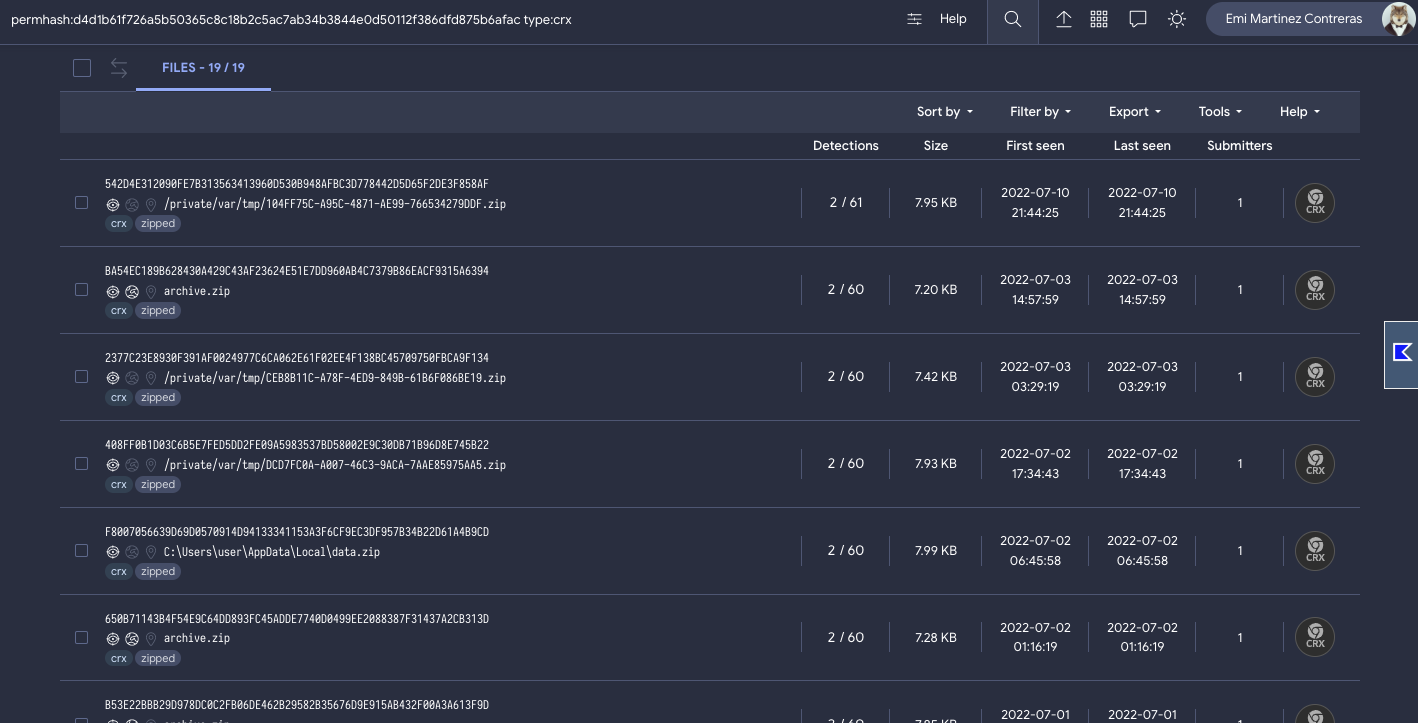
Task: Select checkbox for 2377C2 file row
Action: click(x=82, y=376)
